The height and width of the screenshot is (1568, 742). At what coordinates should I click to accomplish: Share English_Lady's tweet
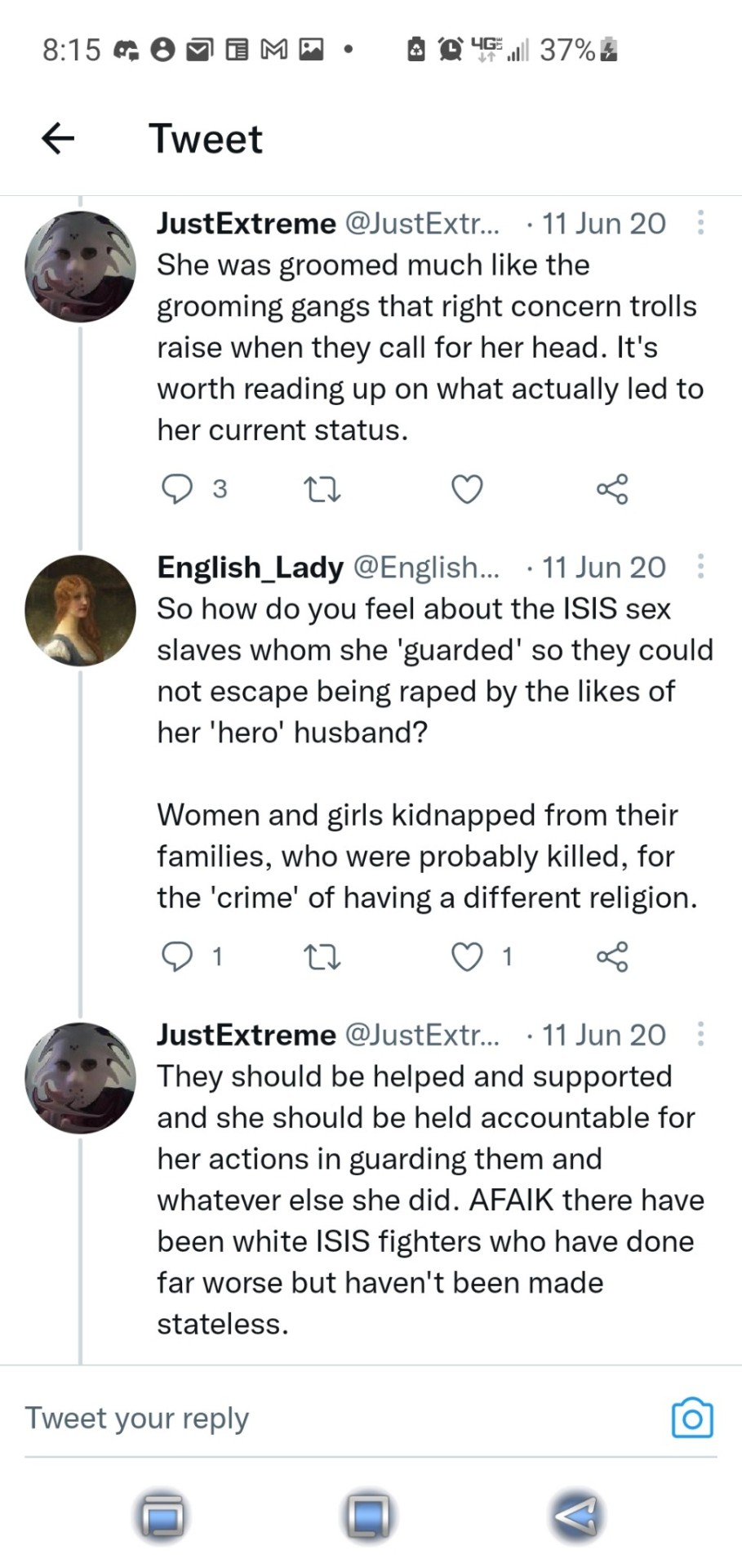click(x=612, y=956)
